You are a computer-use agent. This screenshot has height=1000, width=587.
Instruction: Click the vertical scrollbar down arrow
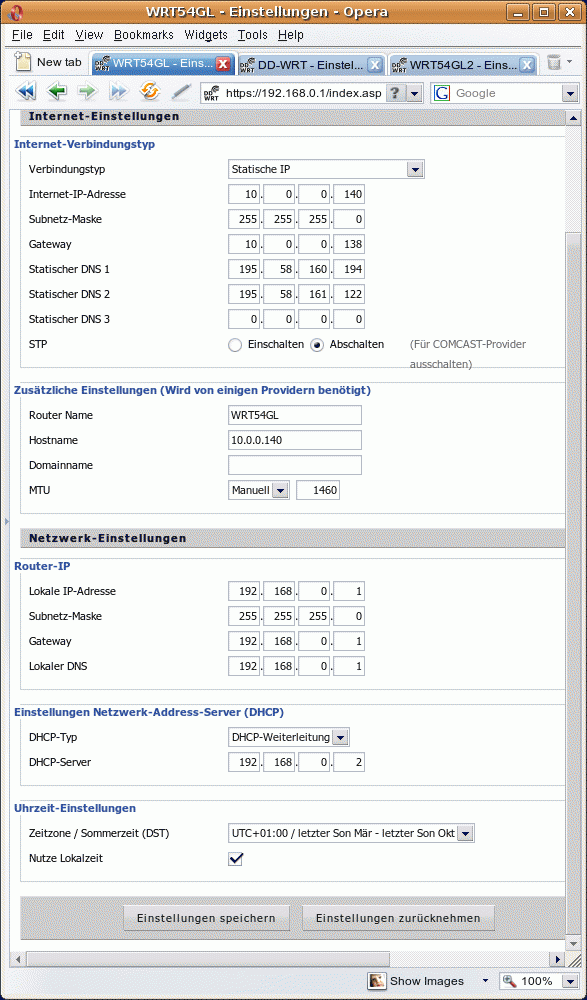572,944
